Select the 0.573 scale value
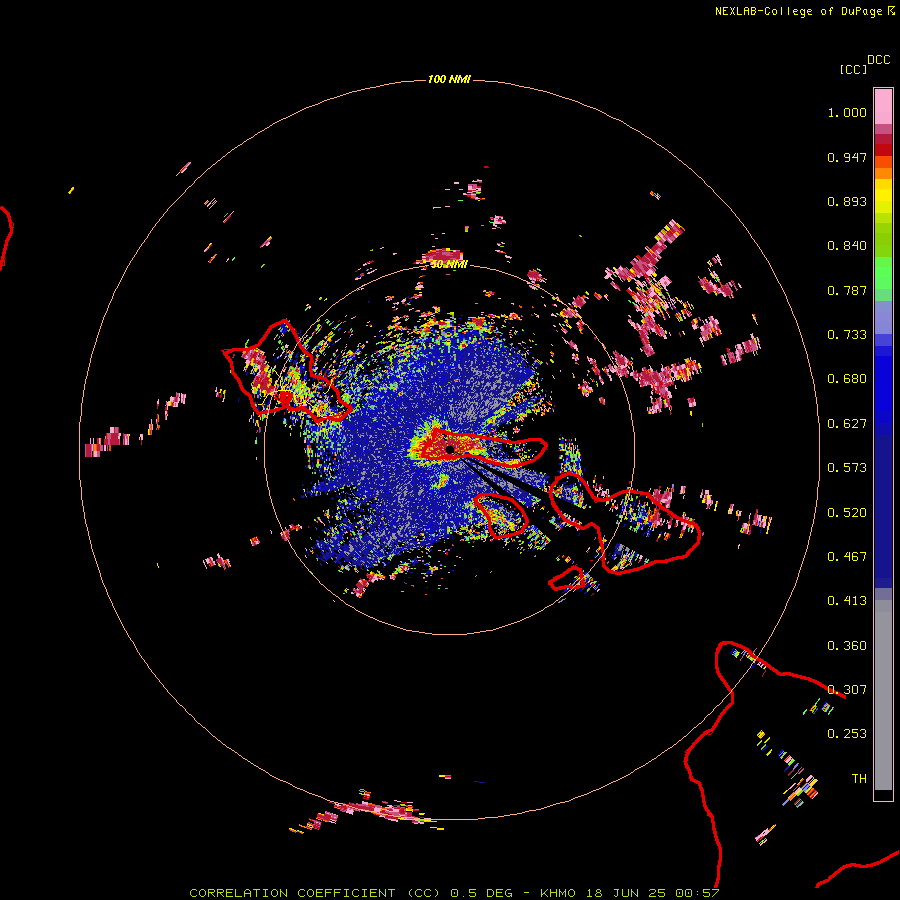The height and width of the screenshot is (900, 900). pyautogui.click(x=847, y=468)
